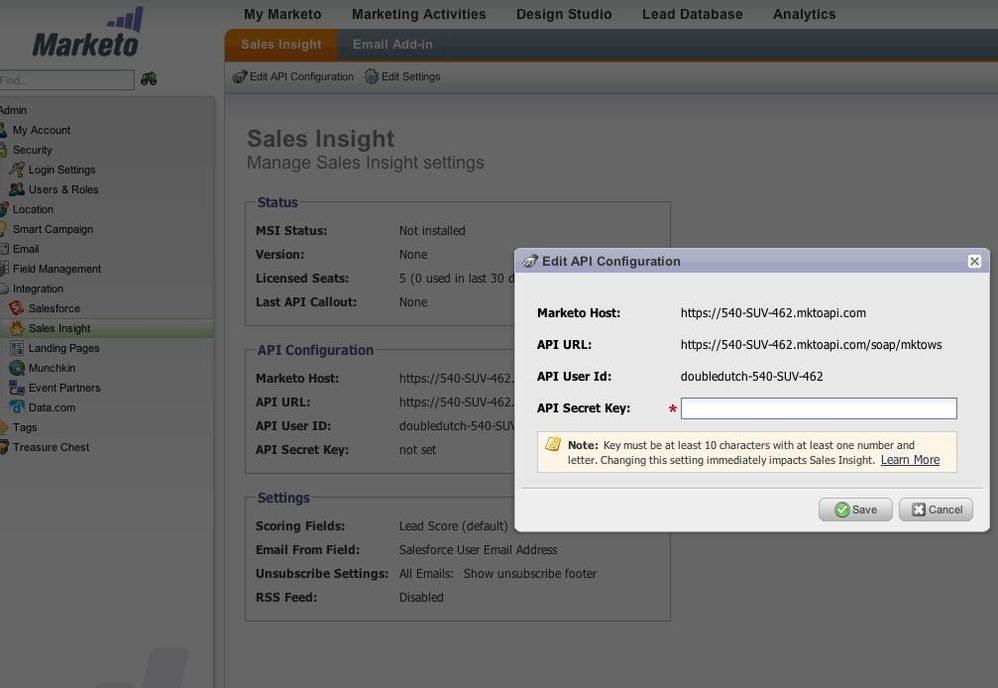Click RSS Feed value 'Disabled'

(x=421, y=598)
